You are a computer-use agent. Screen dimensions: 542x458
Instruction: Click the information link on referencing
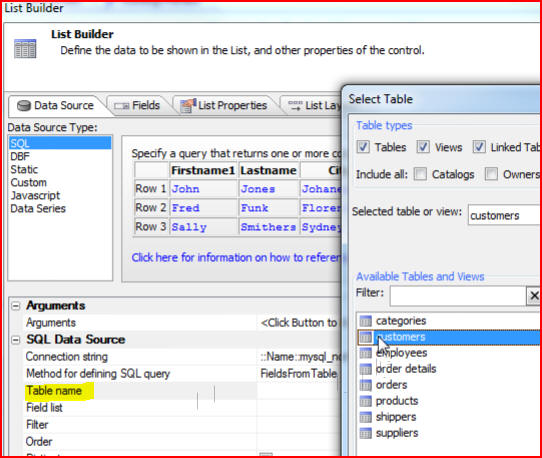tap(236, 258)
